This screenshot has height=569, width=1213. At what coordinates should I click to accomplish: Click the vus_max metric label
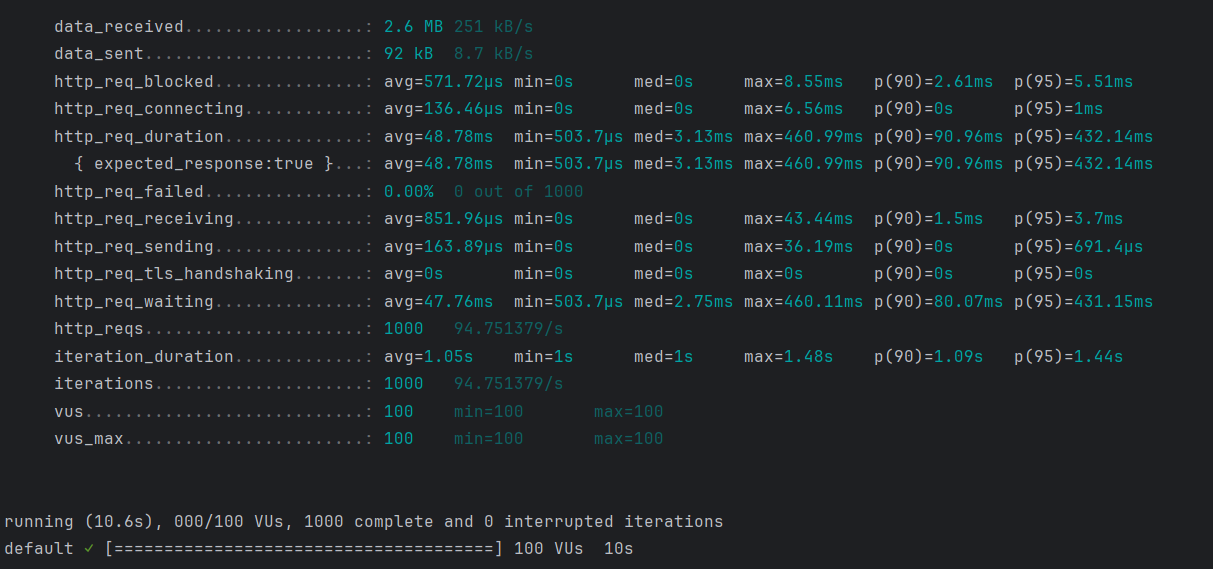(x=89, y=439)
